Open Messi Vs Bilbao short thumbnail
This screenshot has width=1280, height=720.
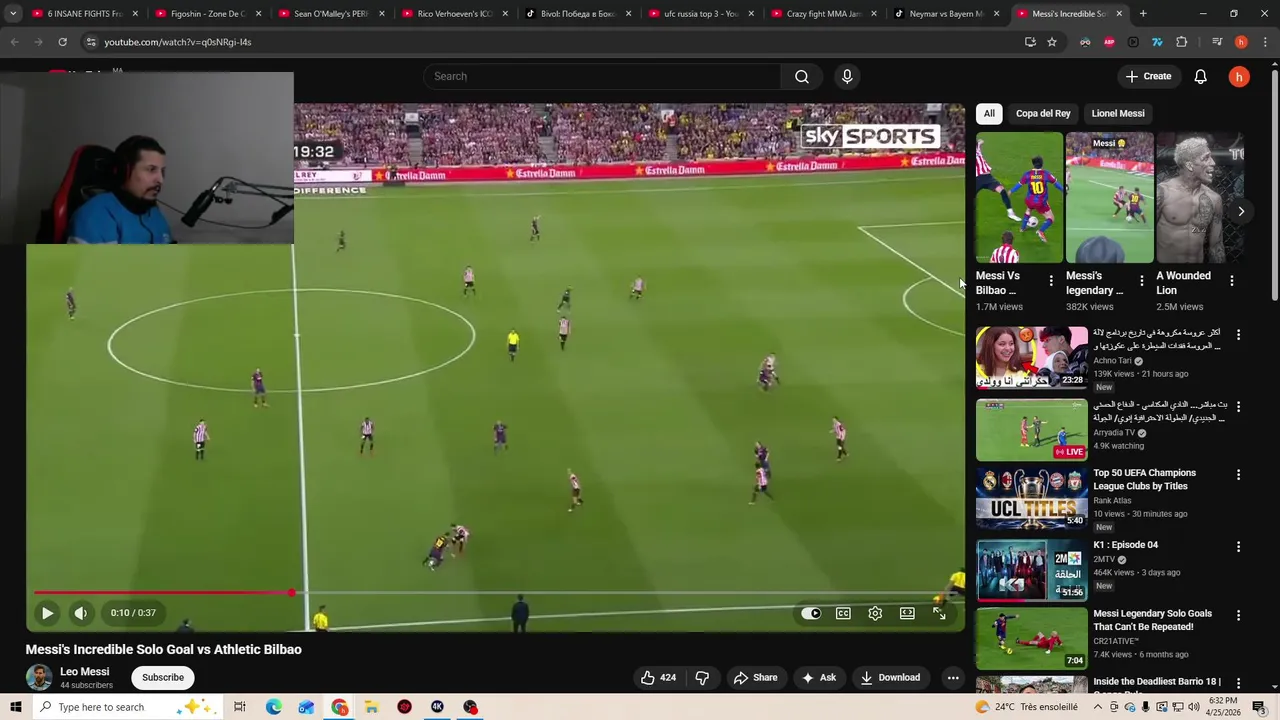1019,197
